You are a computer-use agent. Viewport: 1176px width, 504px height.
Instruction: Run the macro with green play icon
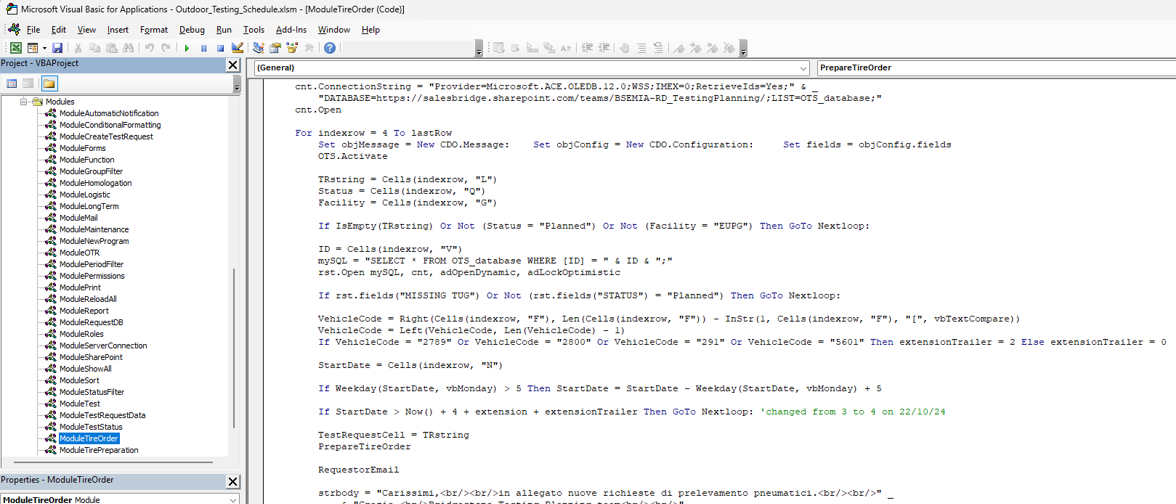(x=186, y=47)
